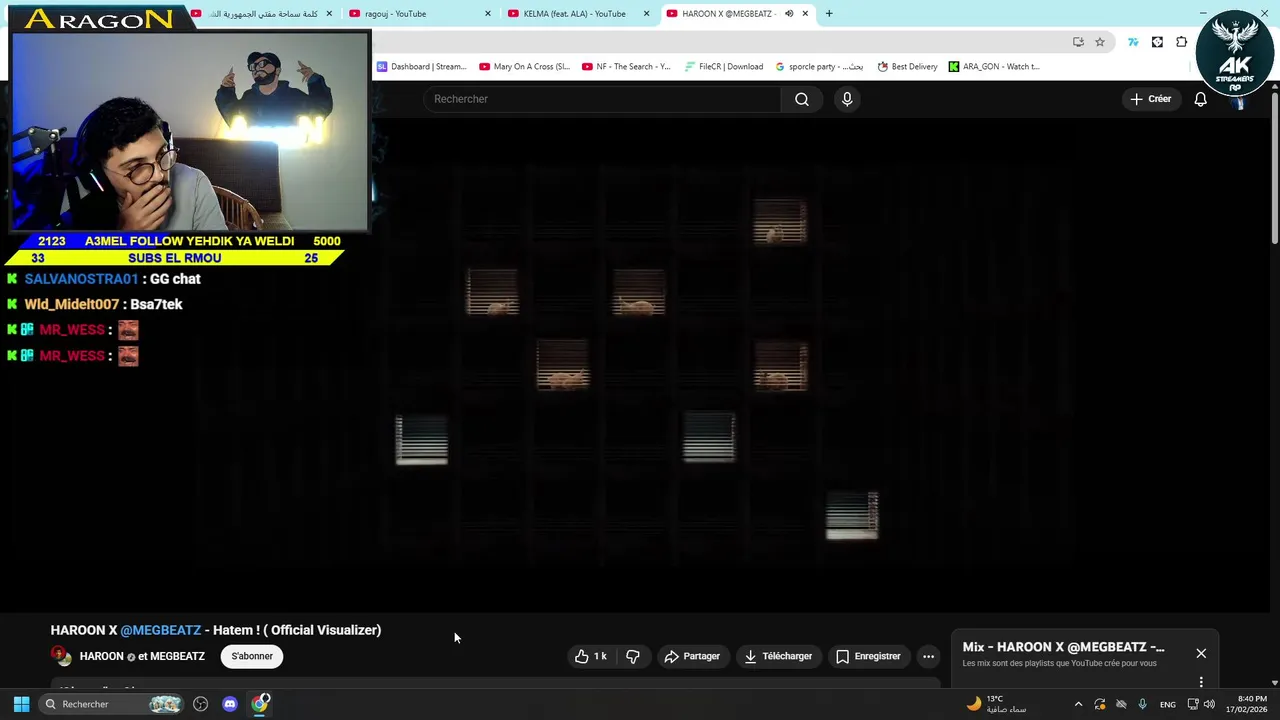
Task: Click the Télécharger download button
Action: 778,656
